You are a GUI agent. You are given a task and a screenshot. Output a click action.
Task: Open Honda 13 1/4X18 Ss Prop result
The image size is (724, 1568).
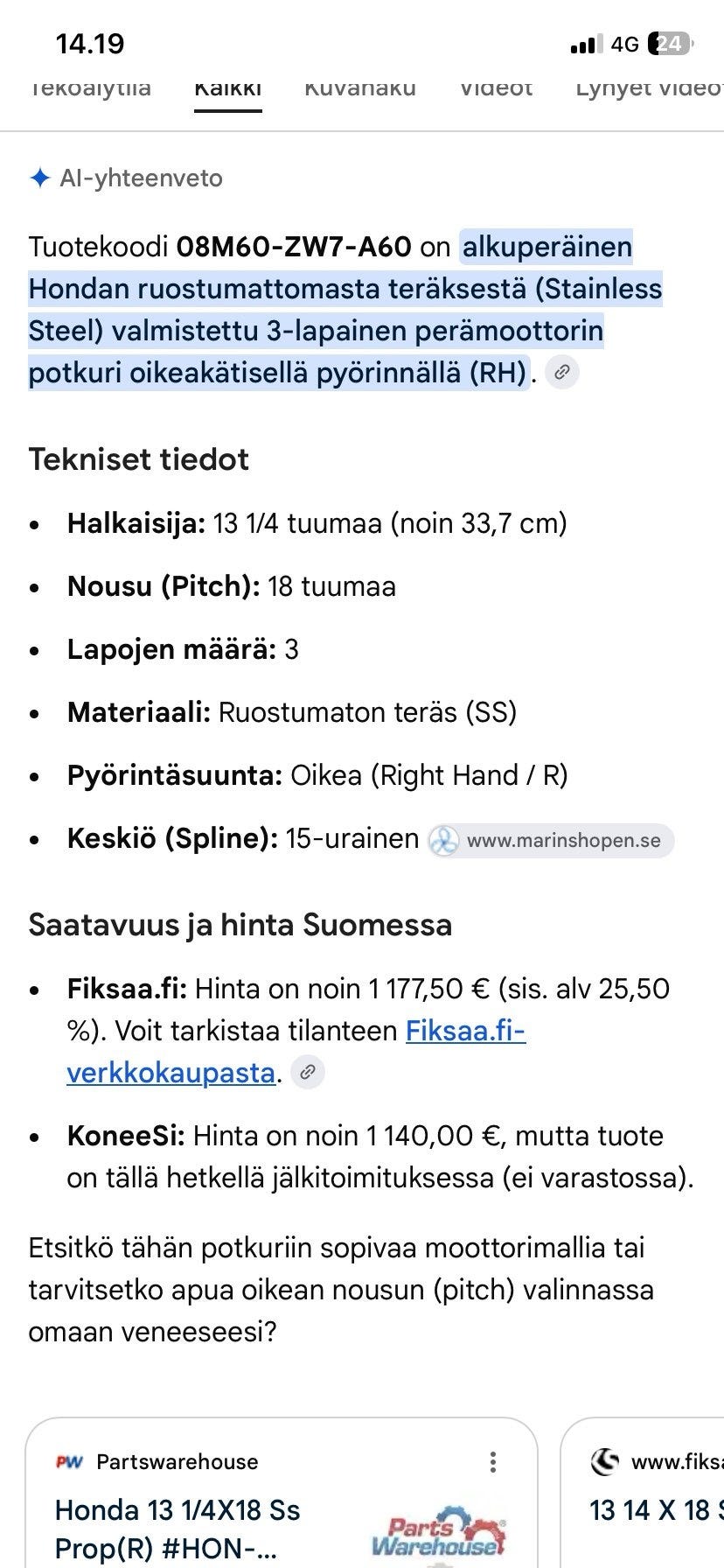(x=178, y=1526)
